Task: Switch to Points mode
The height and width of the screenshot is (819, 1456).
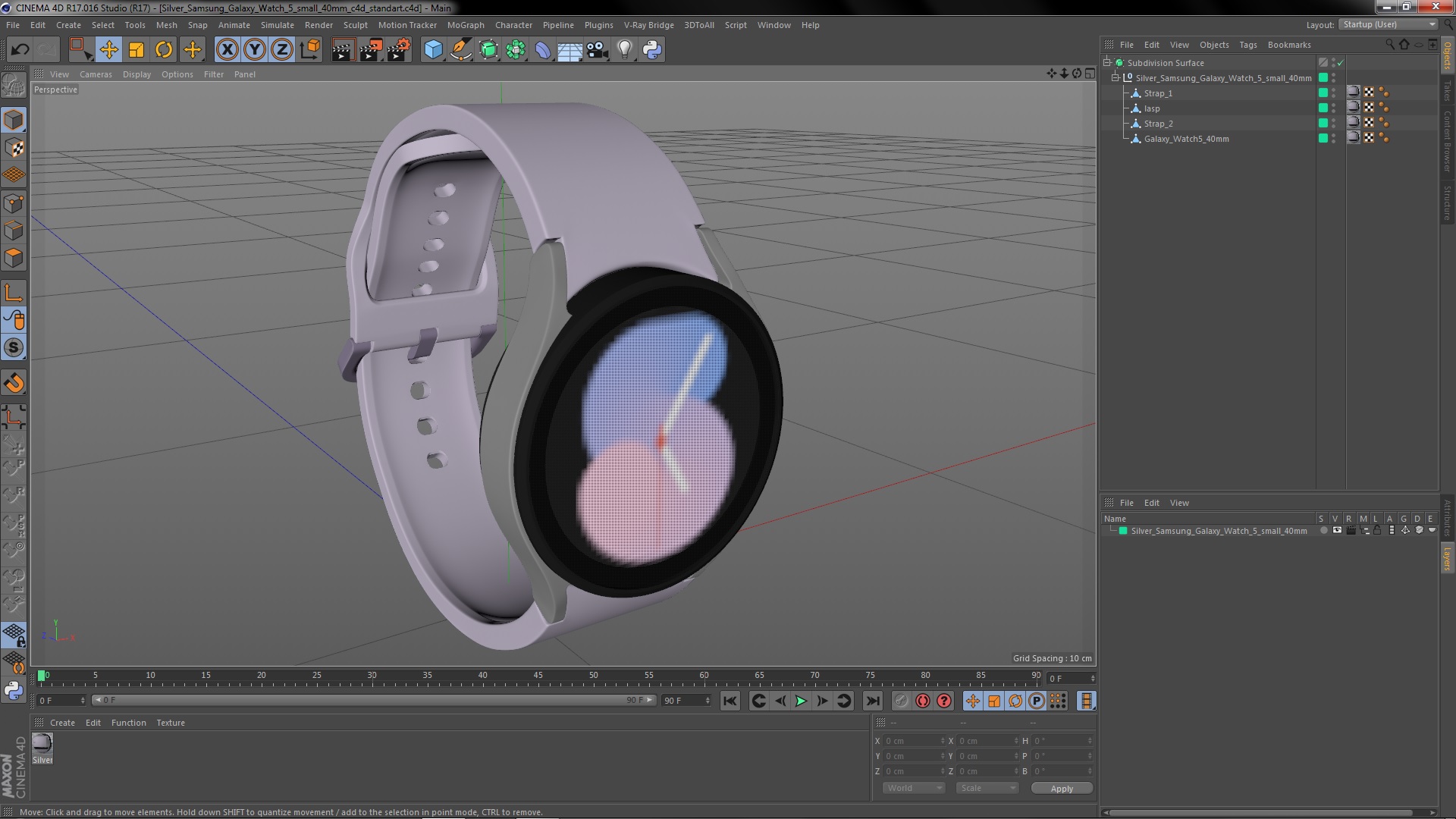Action: (14, 203)
